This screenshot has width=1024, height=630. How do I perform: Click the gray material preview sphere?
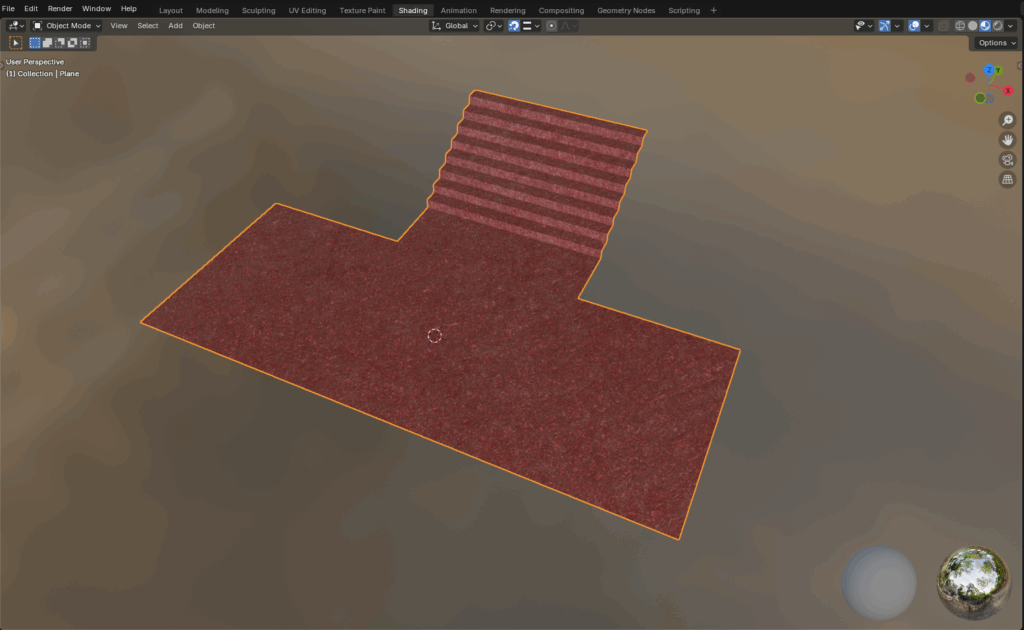click(879, 583)
